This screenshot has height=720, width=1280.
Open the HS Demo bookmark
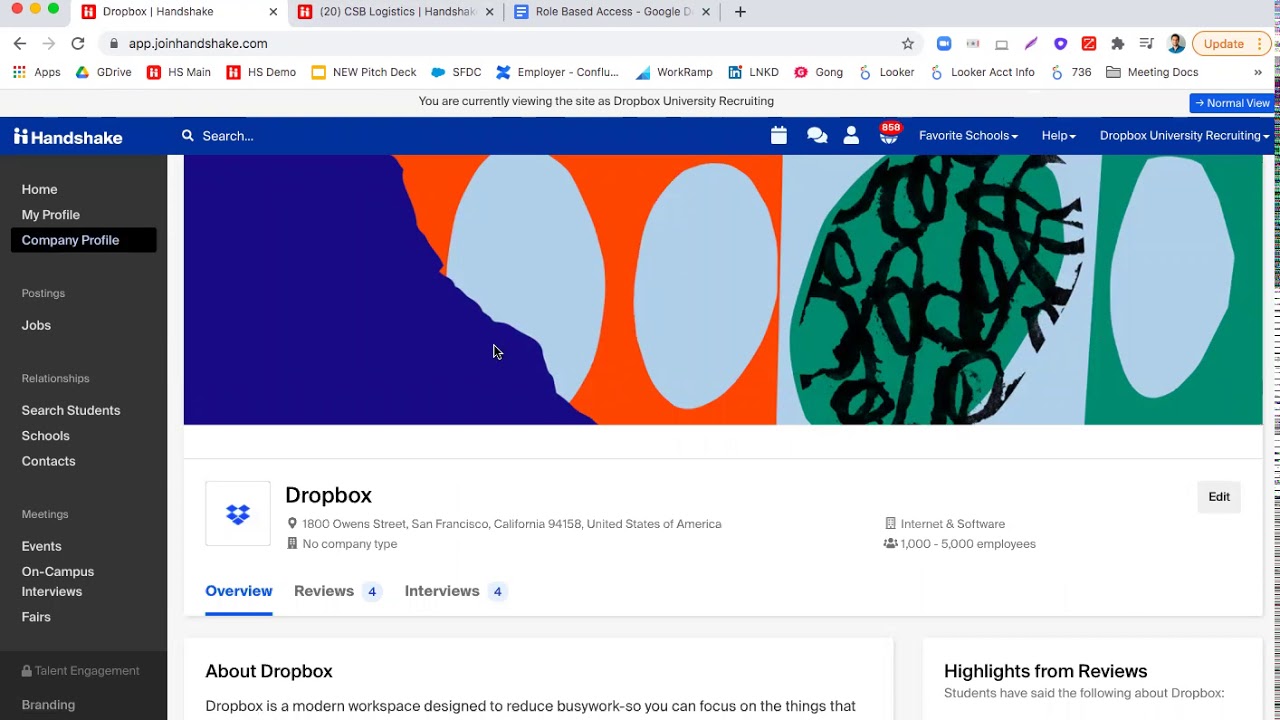coord(261,72)
